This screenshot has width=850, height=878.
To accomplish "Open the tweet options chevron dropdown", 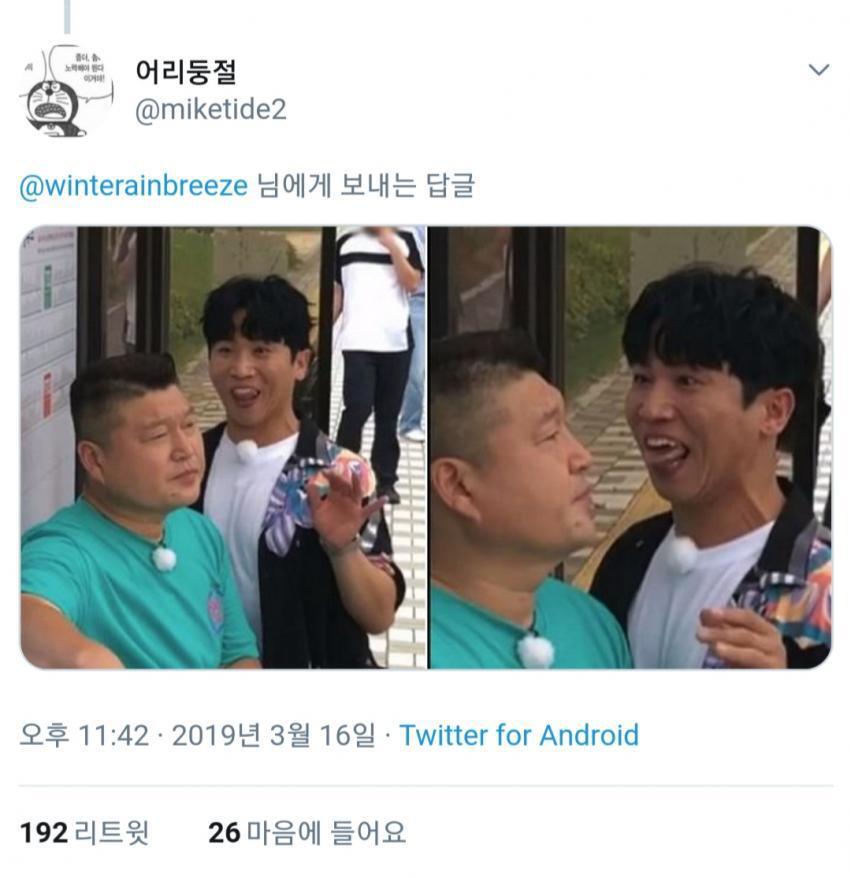I will [x=819, y=70].
